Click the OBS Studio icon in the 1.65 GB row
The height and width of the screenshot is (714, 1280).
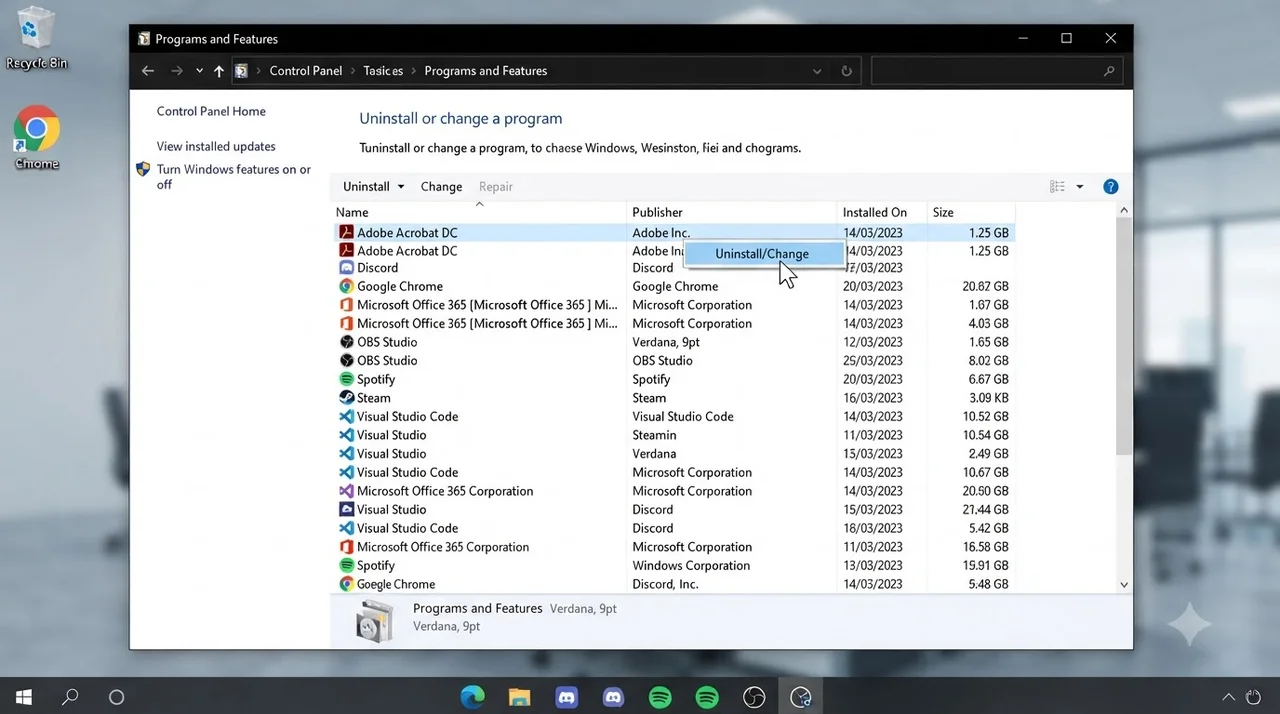(347, 342)
